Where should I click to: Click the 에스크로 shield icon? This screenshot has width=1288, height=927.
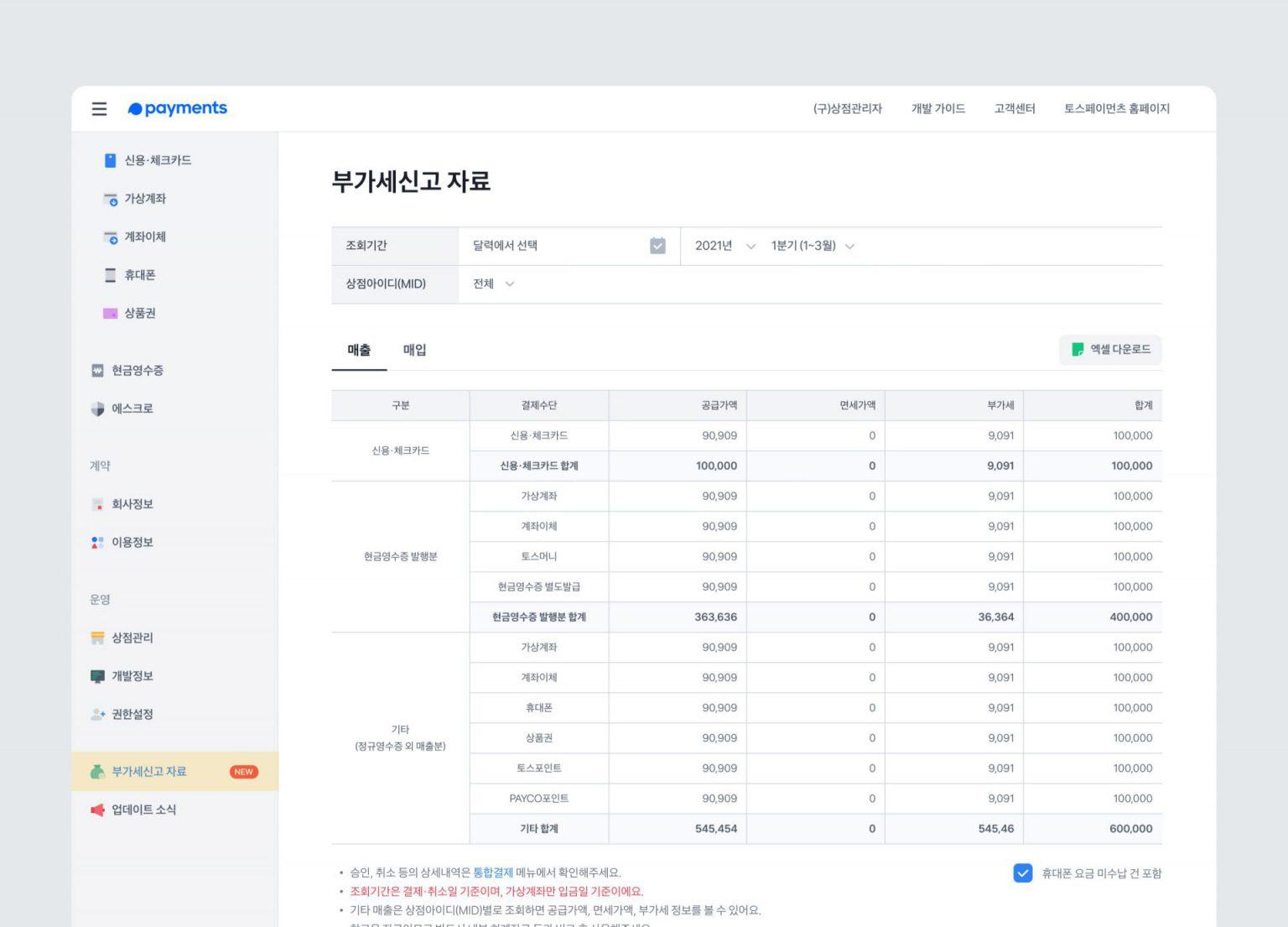coord(97,409)
